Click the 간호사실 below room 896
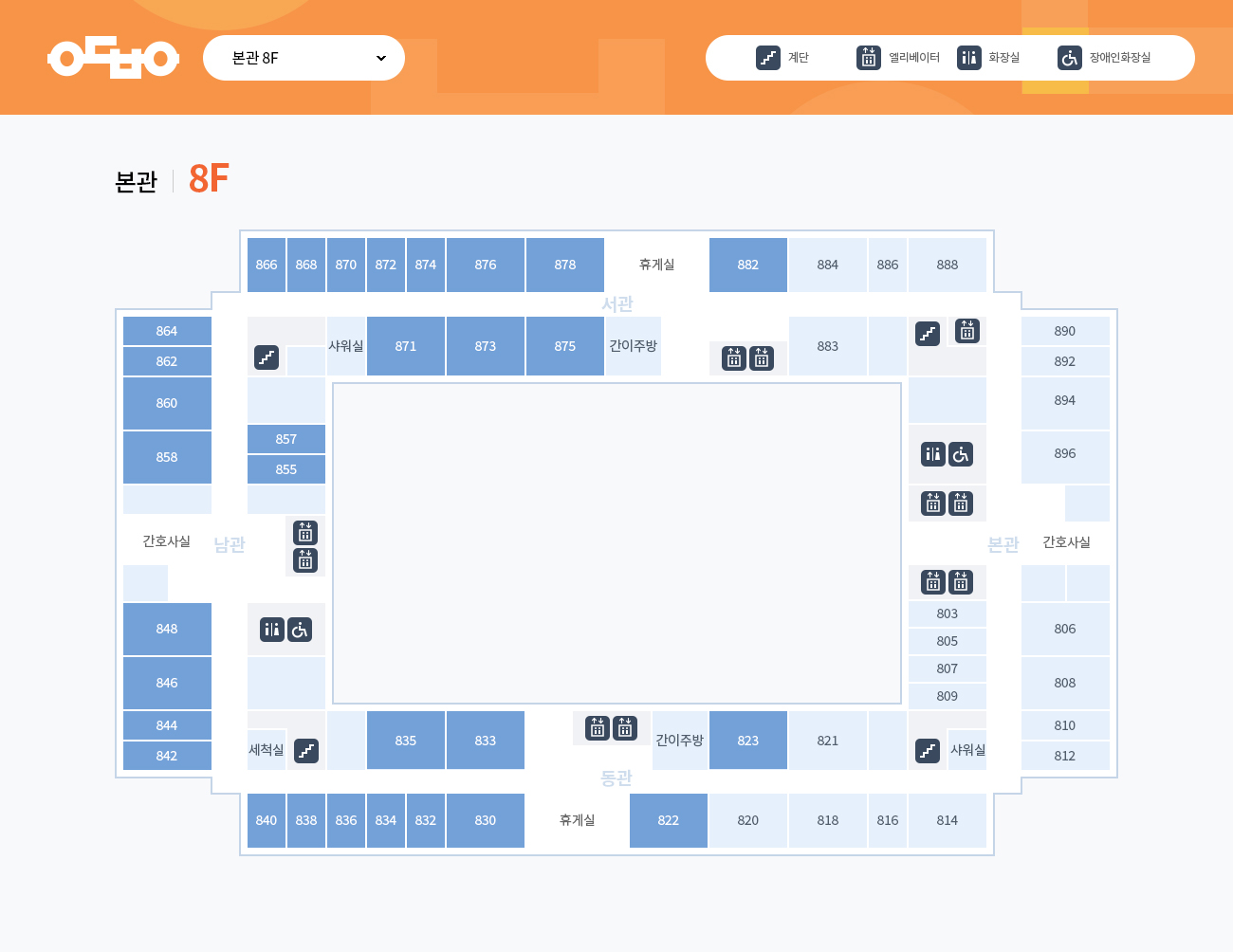This screenshot has width=1233, height=952. (x=1066, y=542)
